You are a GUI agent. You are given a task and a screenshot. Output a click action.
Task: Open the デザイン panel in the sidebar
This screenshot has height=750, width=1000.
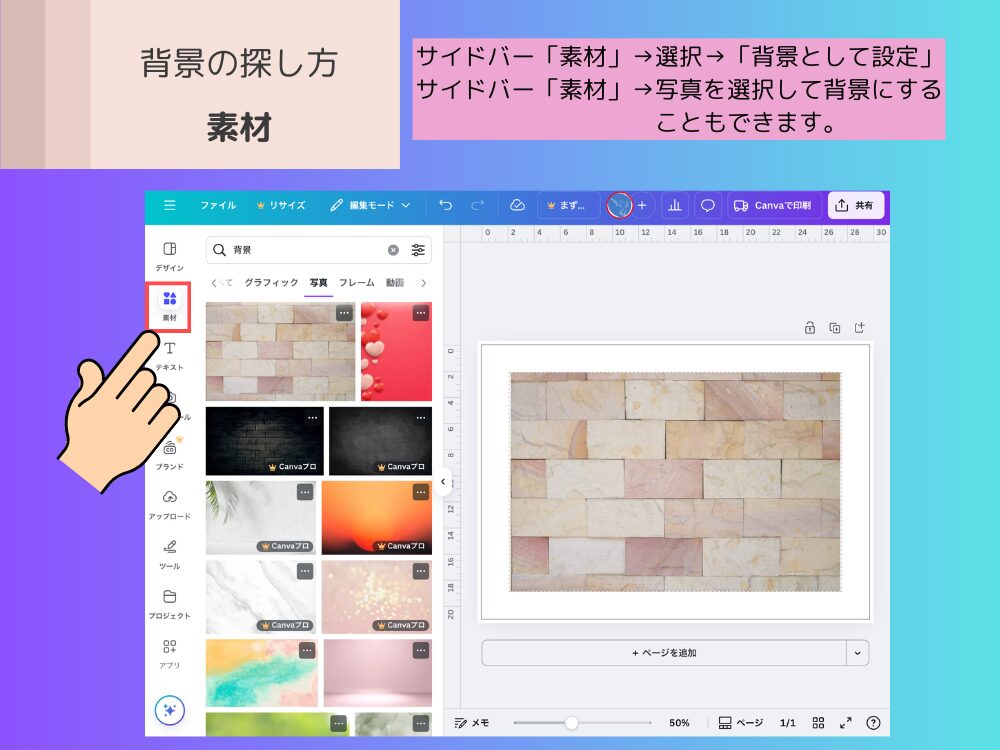(x=170, y=255)
